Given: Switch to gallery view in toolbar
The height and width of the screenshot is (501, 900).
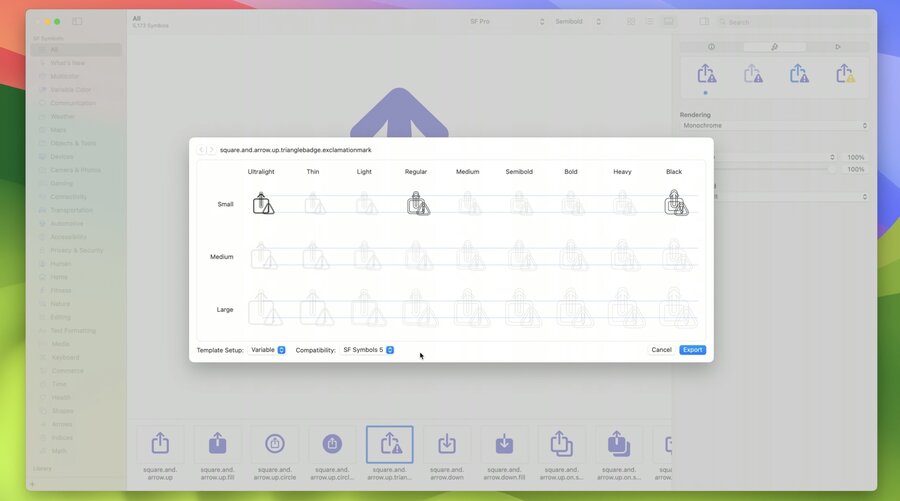Looking at the screenshot, I should pyautogui.click(x=669, y=21).
